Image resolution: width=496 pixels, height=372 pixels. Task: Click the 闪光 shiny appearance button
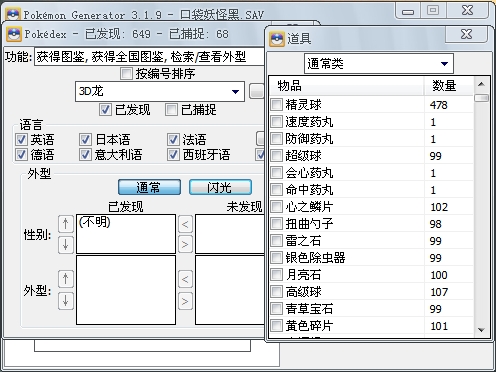(220, 187)
